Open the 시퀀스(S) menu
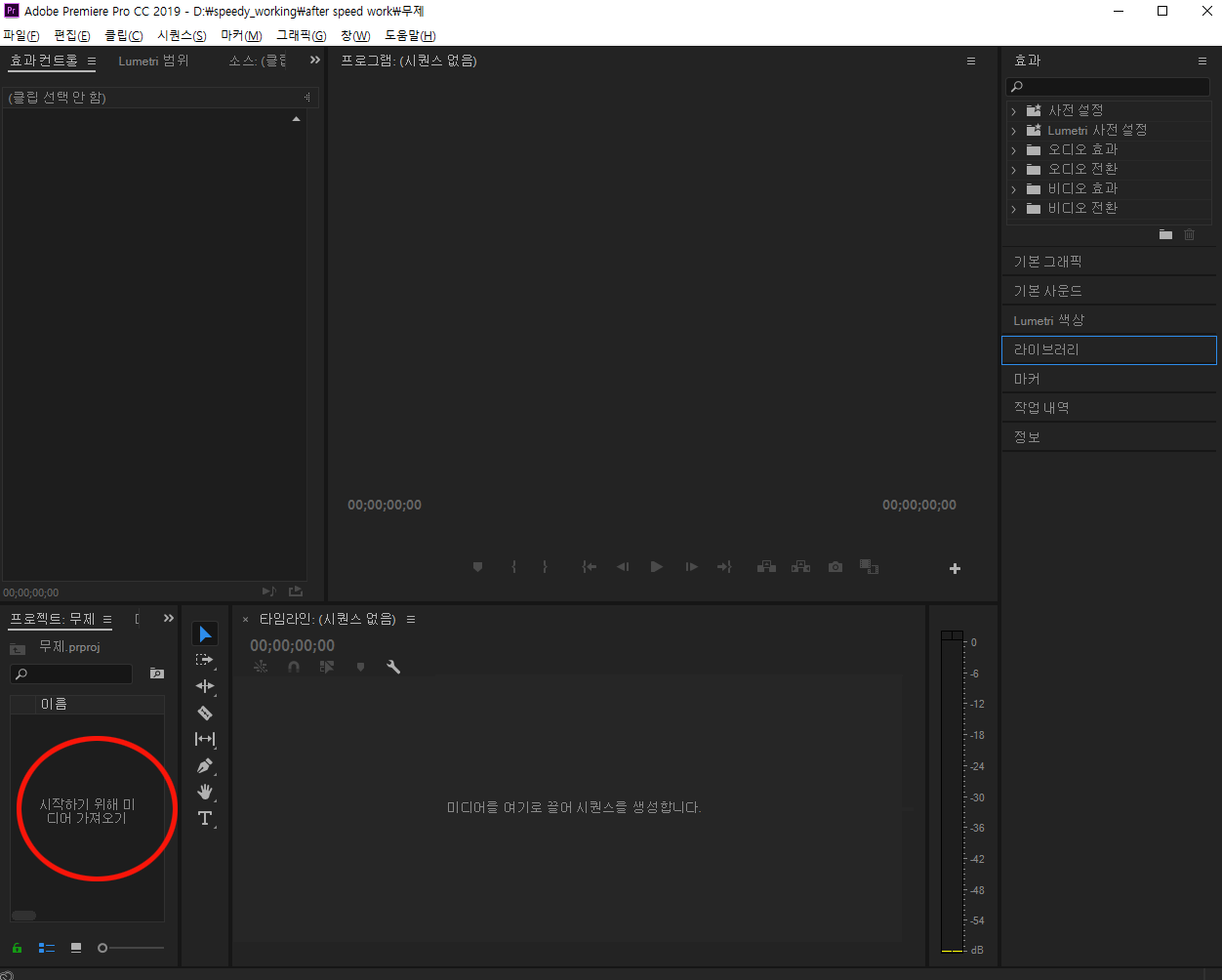Viewport: 1222px width, 980px height. (x=182, y=36)
